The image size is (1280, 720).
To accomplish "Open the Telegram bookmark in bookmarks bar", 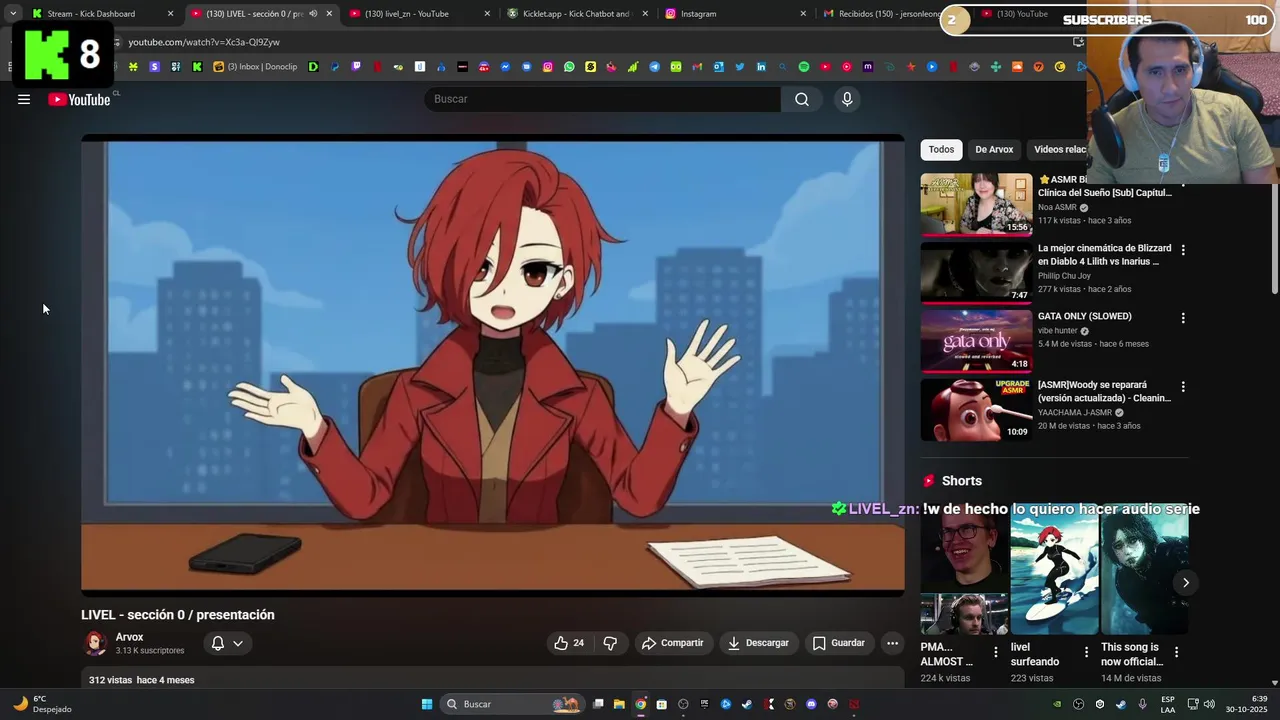I will tap(654, 67).
